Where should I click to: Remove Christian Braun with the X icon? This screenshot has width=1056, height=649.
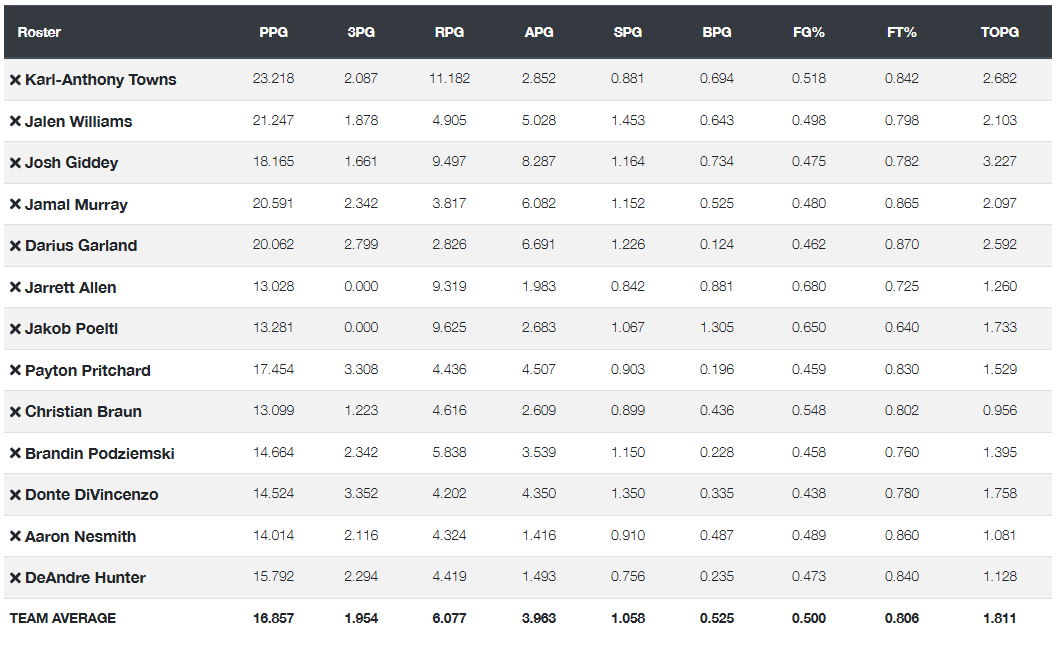(x=15, y=412)
